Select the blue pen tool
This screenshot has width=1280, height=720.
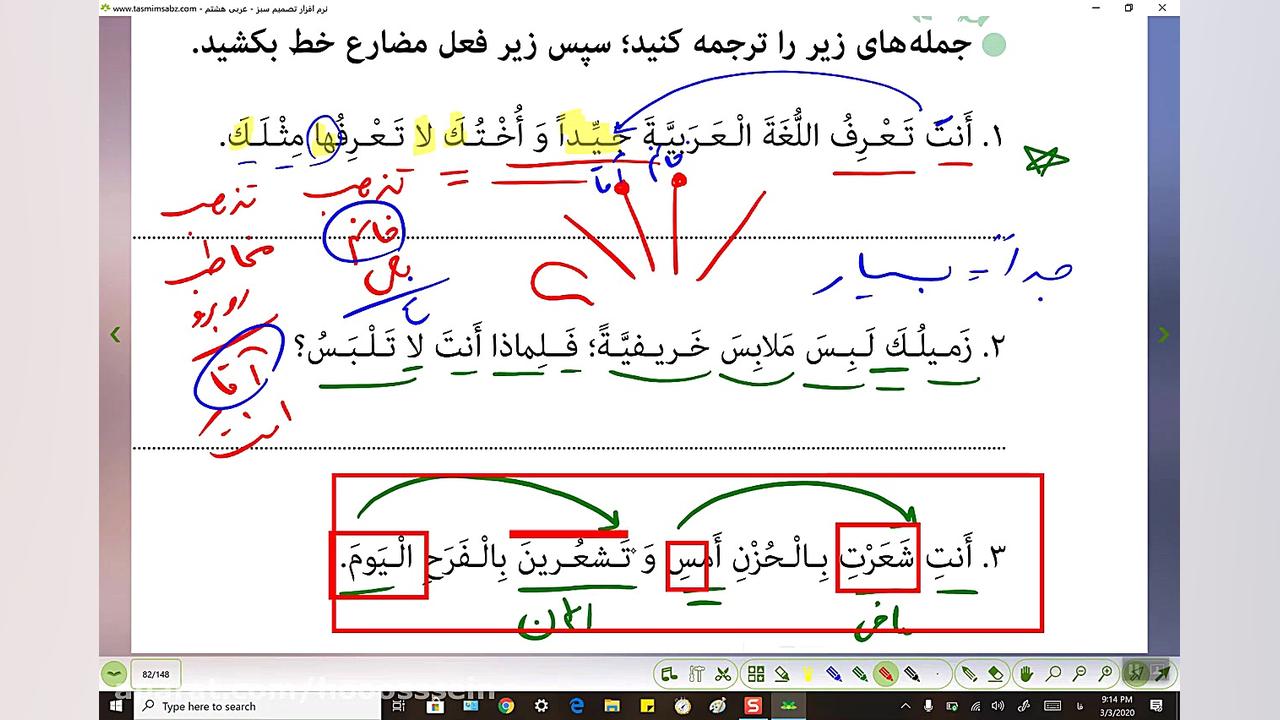click(835, 673)
